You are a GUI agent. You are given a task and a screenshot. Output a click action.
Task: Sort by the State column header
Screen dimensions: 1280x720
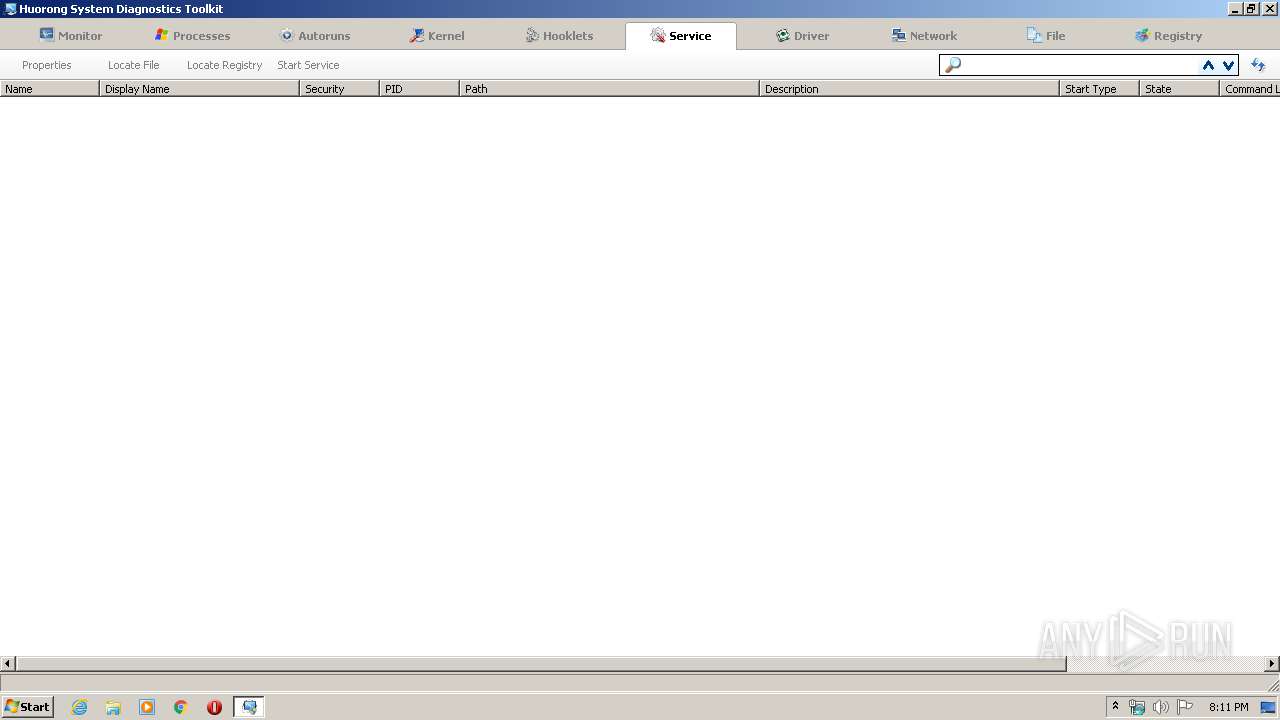[1179, 89]
